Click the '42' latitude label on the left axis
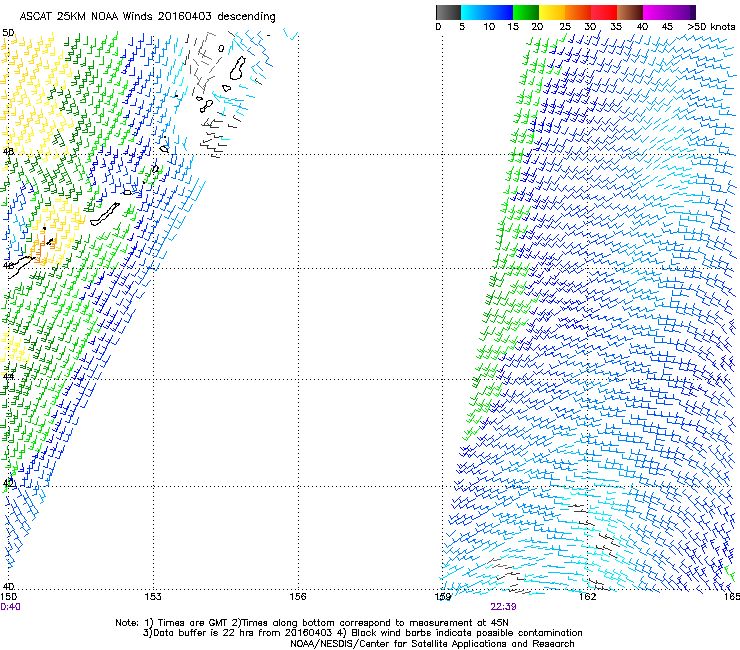The width and height of the screenshot is (740, 650). tap(8, 483)
